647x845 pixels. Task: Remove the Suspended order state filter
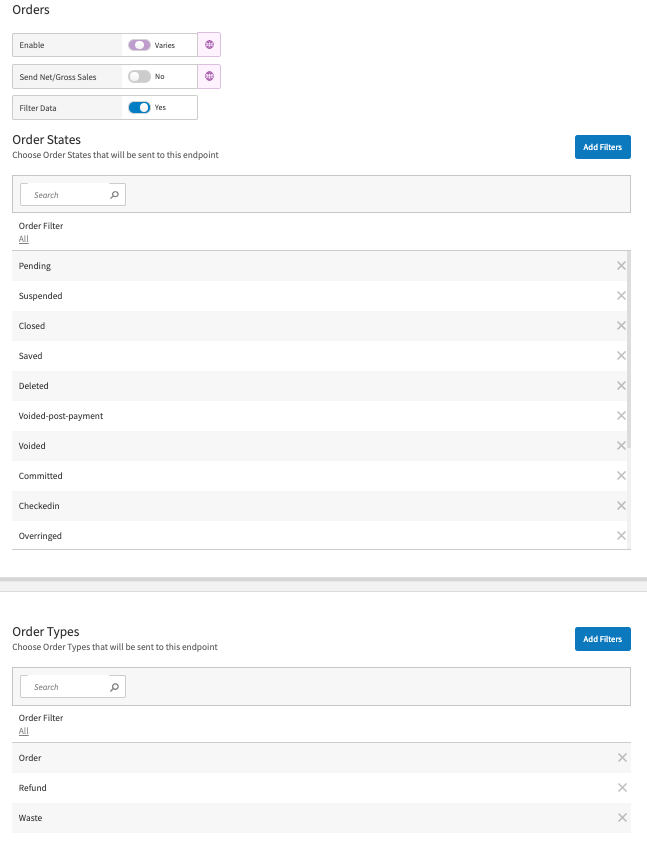(621, 296)
